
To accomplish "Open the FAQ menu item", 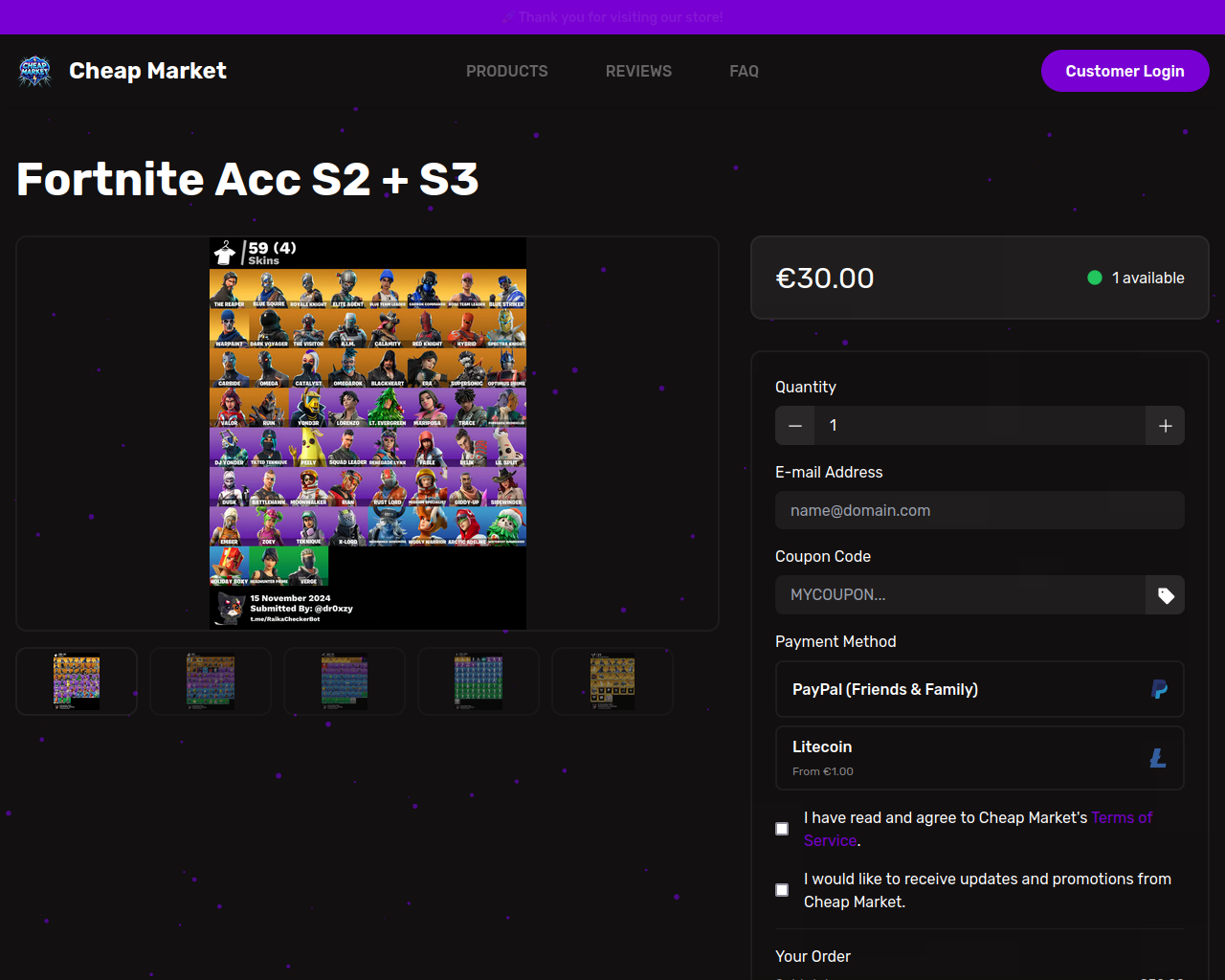I will point(744,71).
